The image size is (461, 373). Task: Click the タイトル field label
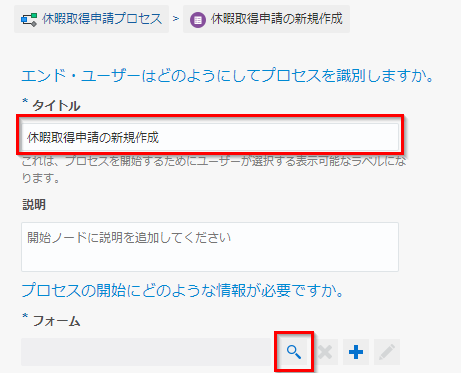tap(56, 106)
